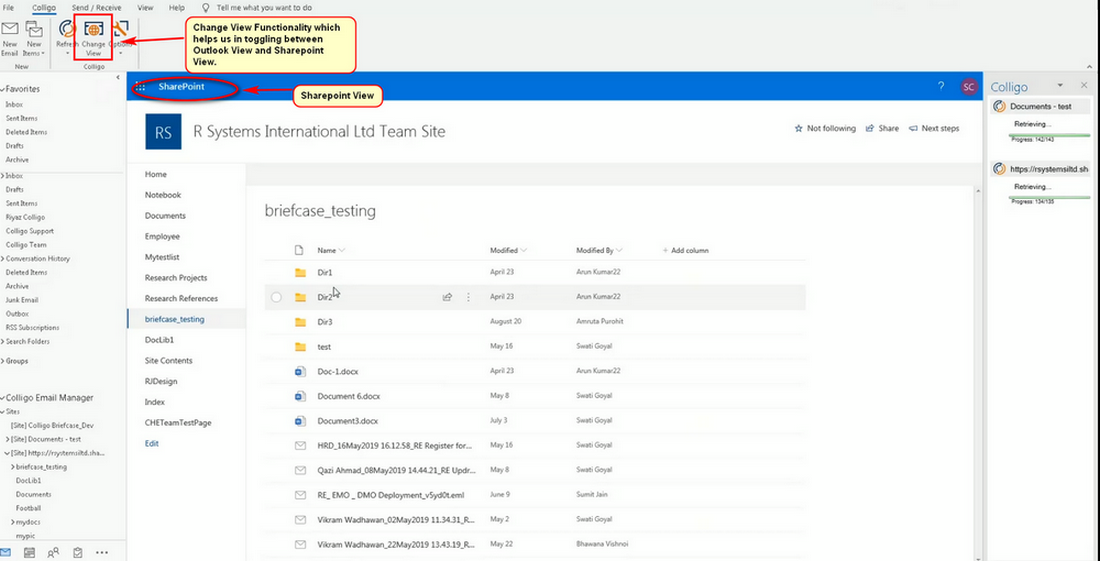Open the HRD_16May2019 email file
The height and width of the screenshot is (561, 1100).
[394, 445]
